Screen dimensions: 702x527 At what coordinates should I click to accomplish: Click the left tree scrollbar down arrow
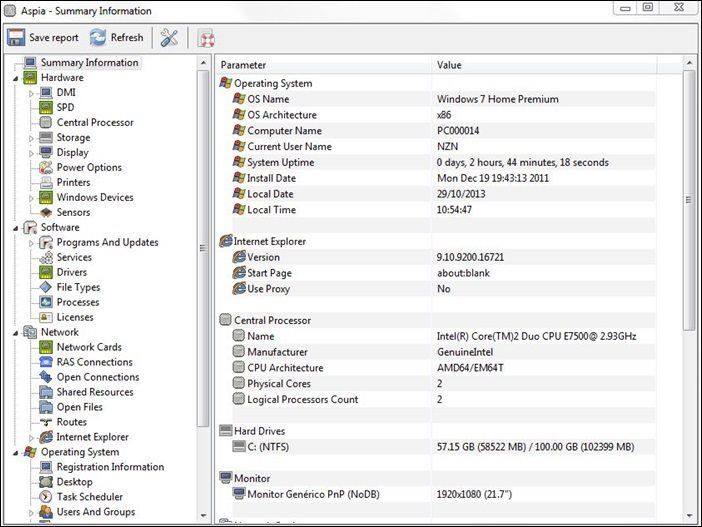point(204,515)
